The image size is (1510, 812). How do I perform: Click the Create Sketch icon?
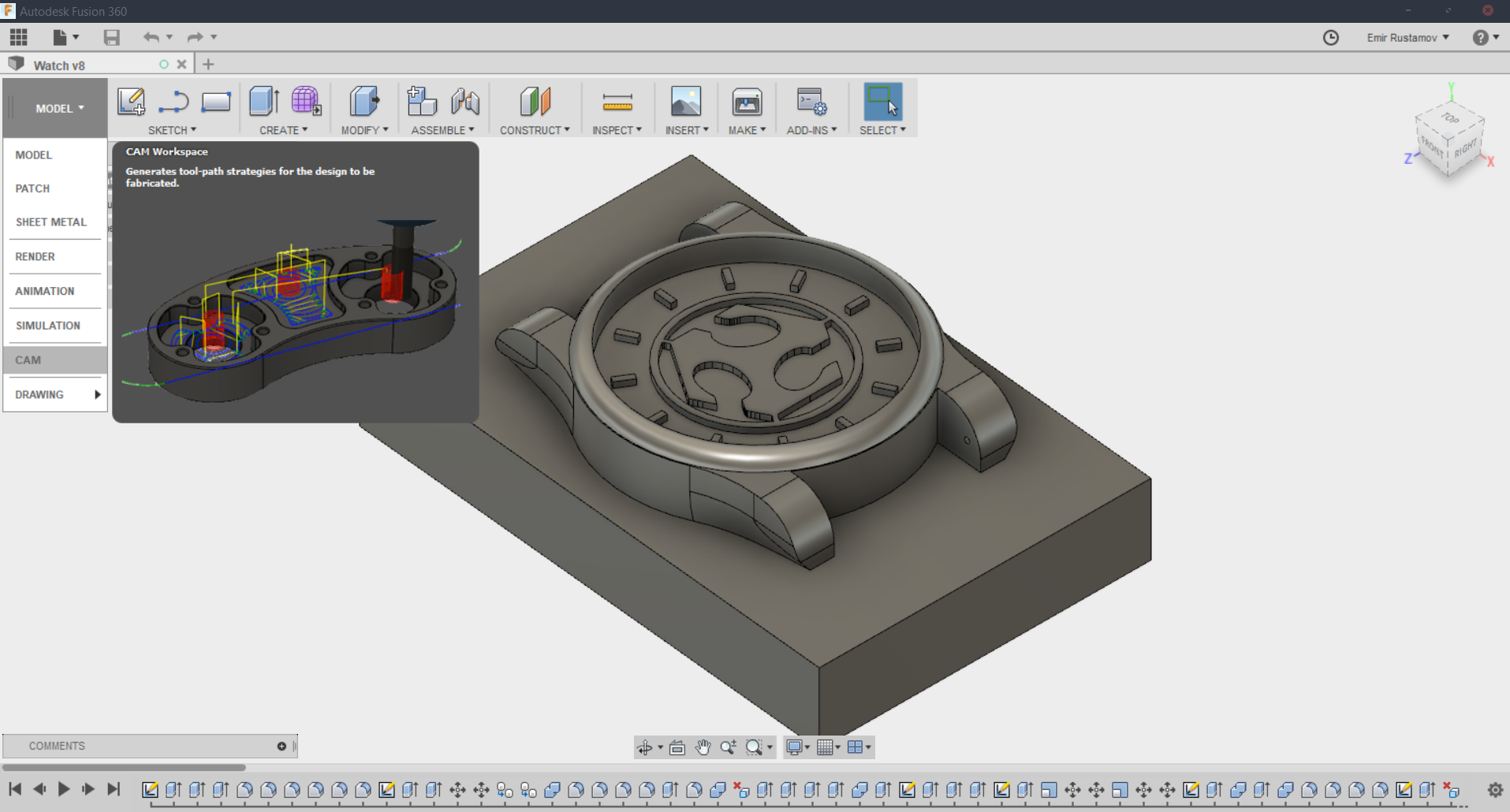point(131,102)
